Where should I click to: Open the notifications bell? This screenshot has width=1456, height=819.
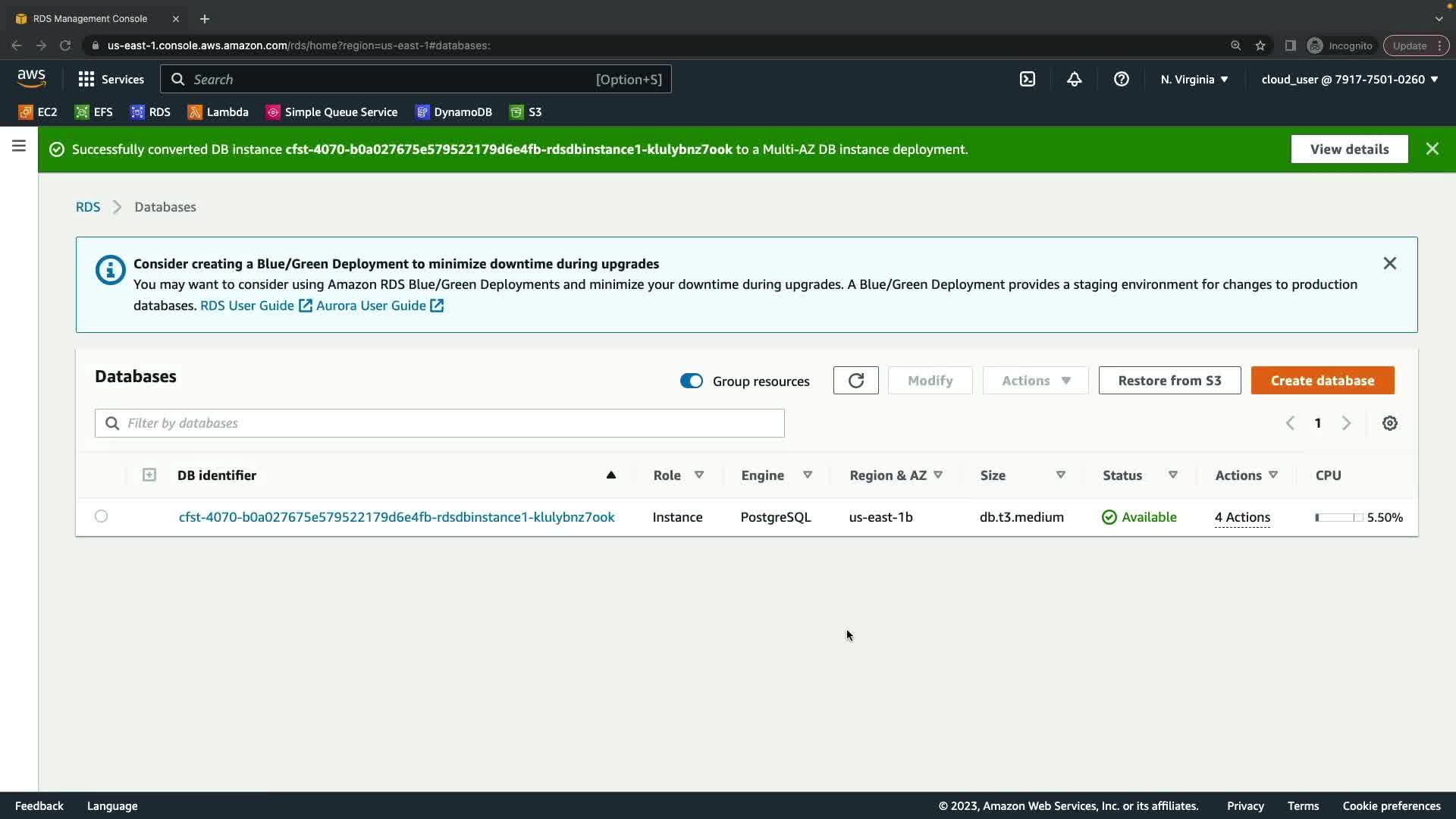[1074, 79]
